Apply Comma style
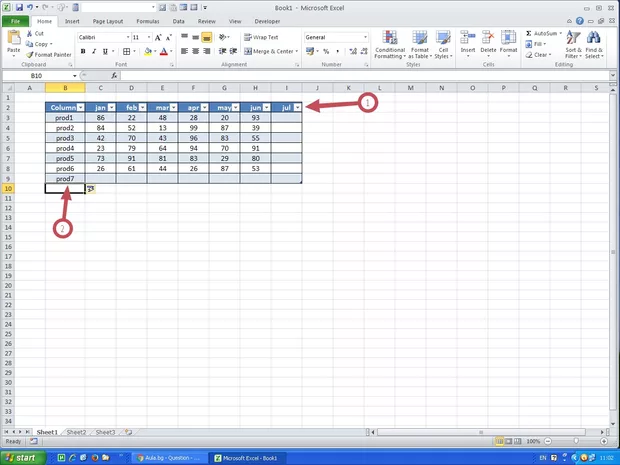 (337, 51)
